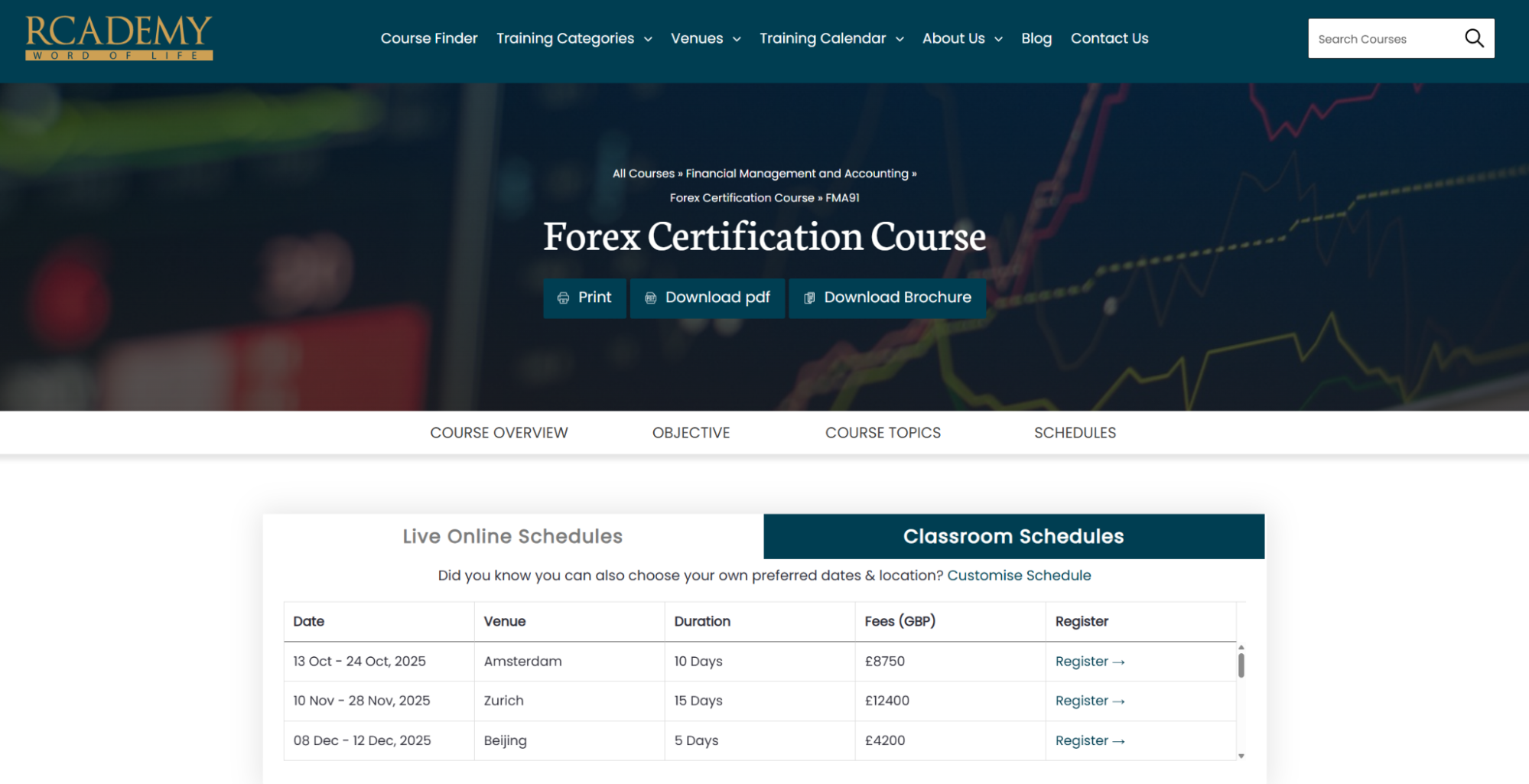Click the schedule scrollbar down arrow
This screenshot has height=784, width=1529.
pos(1241,756)
